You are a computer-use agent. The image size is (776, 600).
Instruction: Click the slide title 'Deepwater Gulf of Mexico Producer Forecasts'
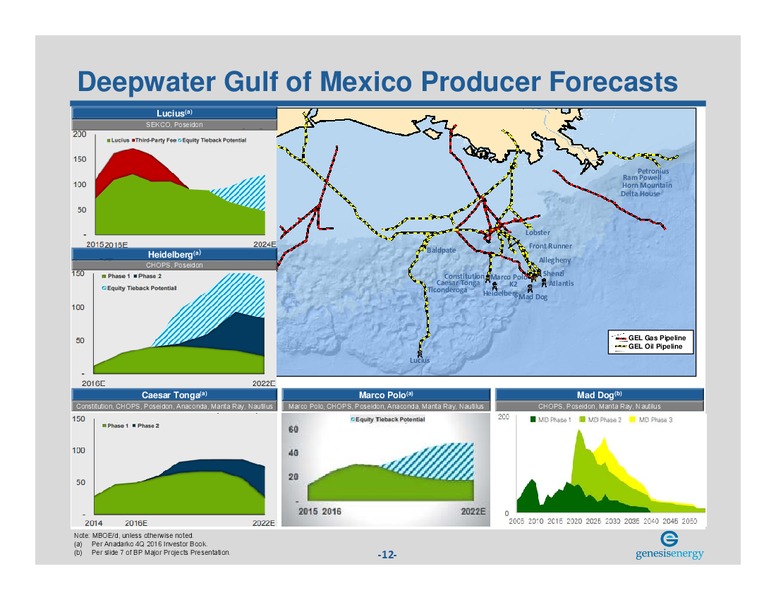(378, 81)
